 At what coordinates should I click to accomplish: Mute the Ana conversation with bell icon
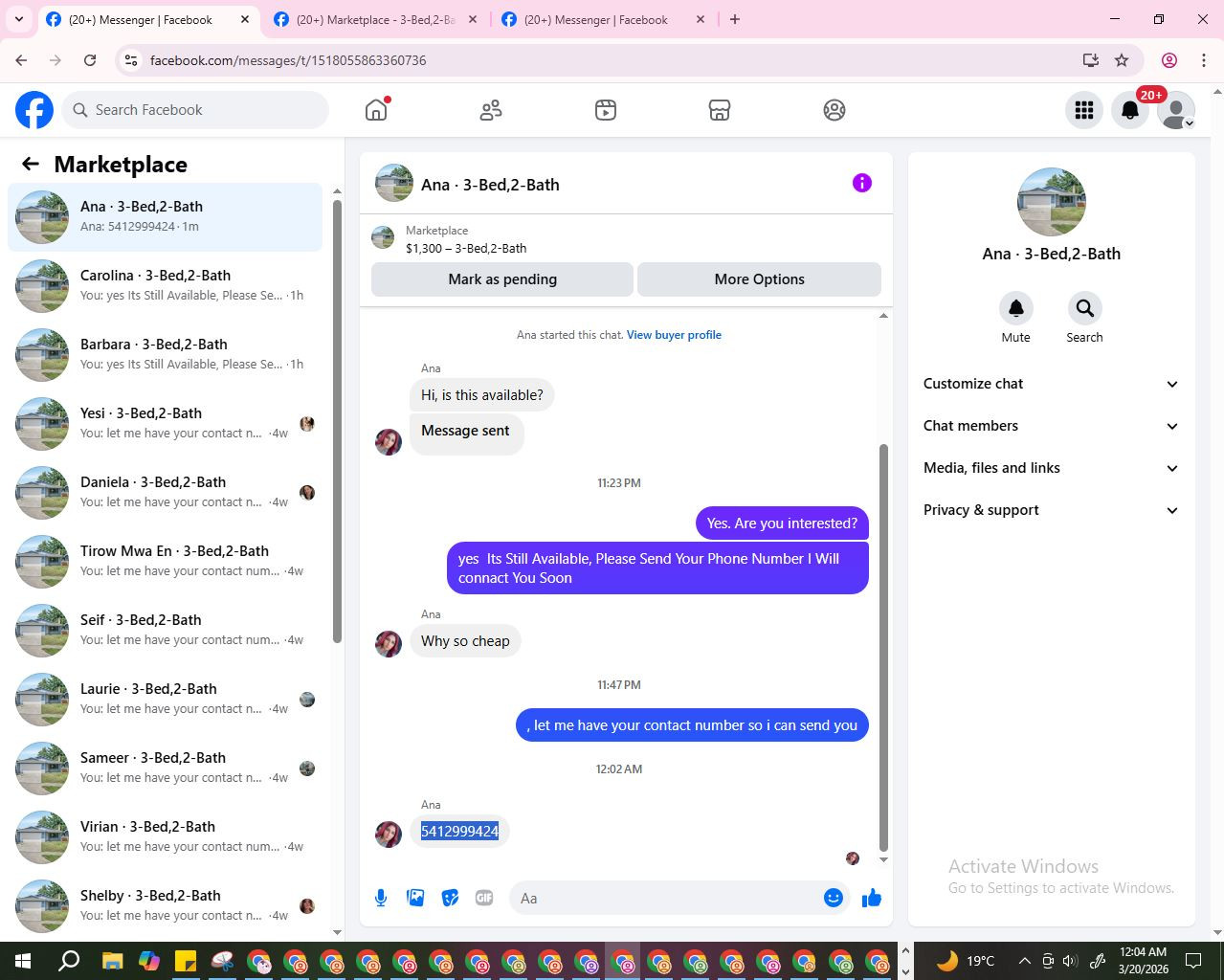point(1016,308)
